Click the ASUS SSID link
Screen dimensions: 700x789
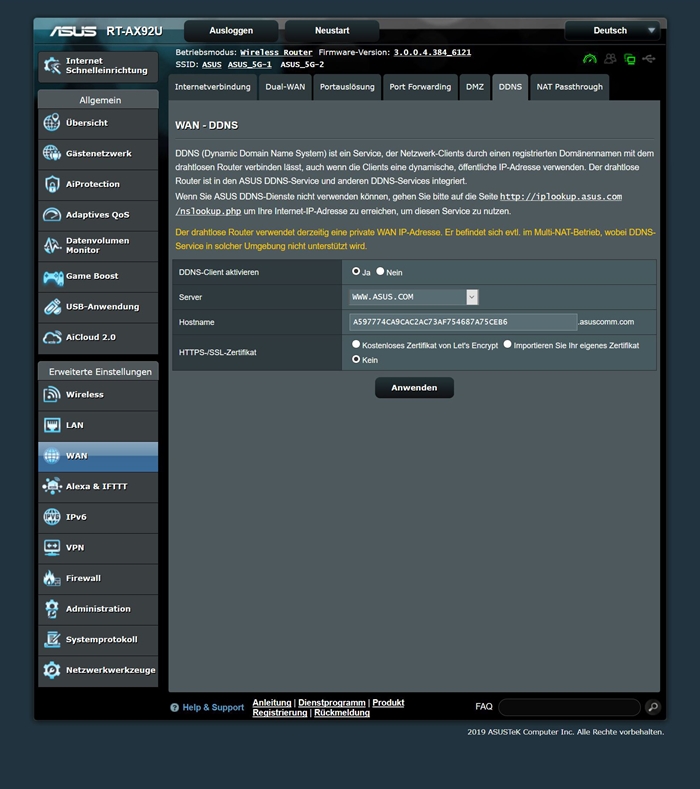point(212,64)
